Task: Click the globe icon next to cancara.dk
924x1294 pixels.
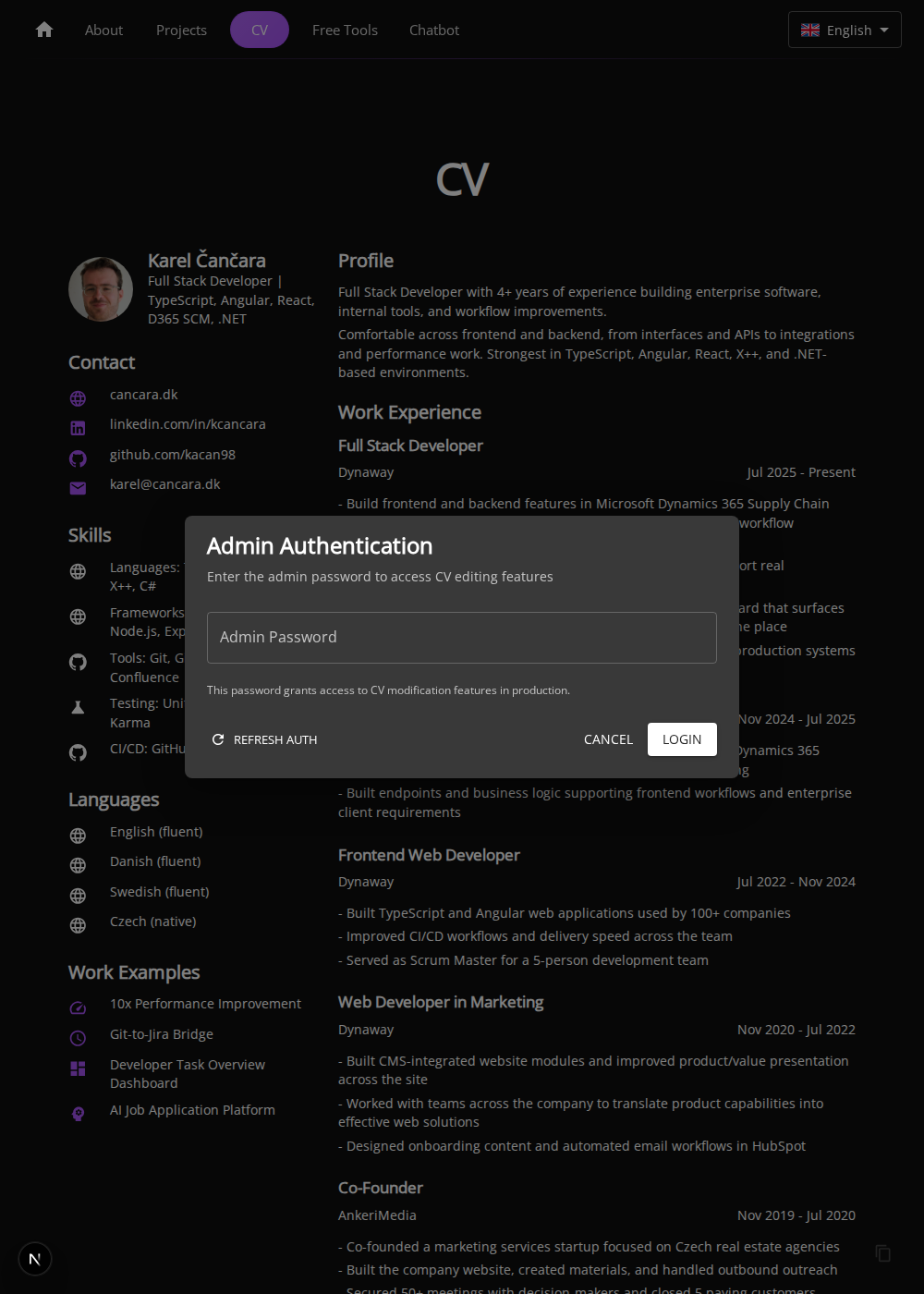Action: 78,398
